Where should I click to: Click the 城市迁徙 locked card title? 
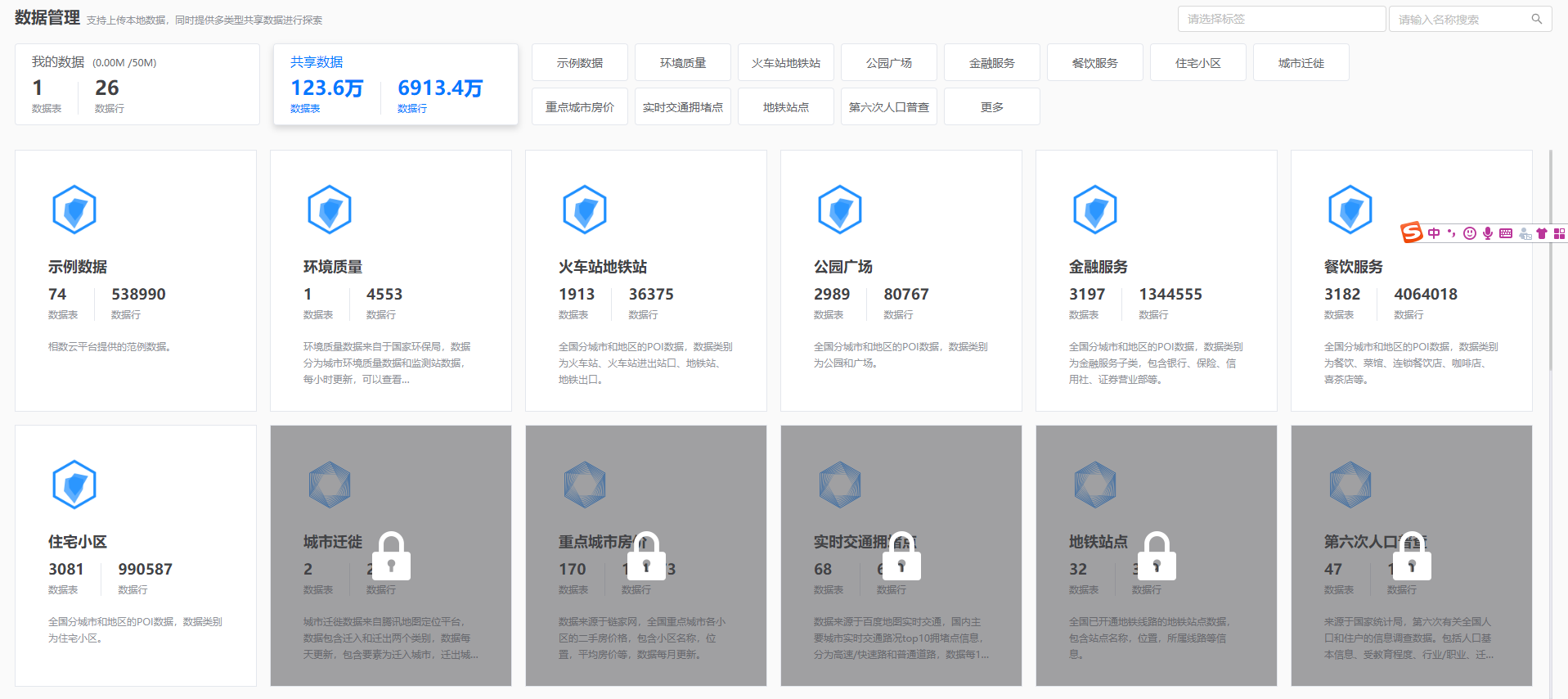pos(333,542)
